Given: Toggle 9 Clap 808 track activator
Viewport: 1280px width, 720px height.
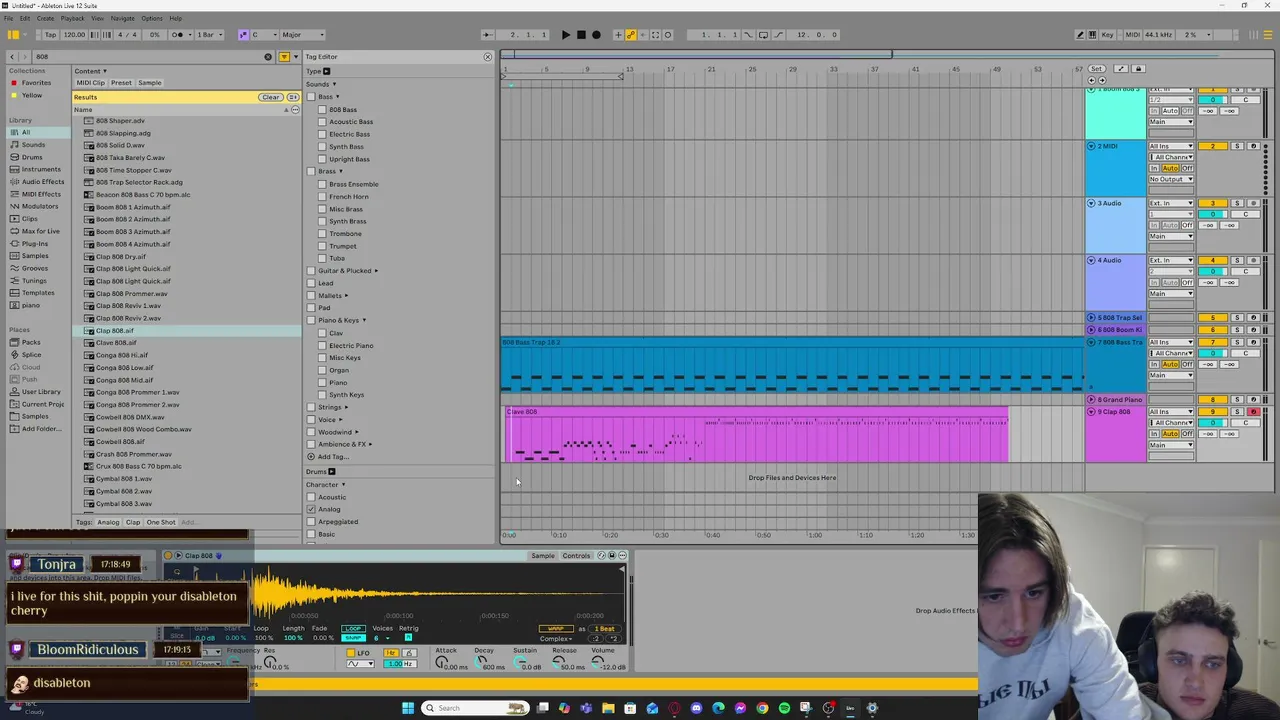Looking at the screenshot, I should click(x=1213, y=412).
